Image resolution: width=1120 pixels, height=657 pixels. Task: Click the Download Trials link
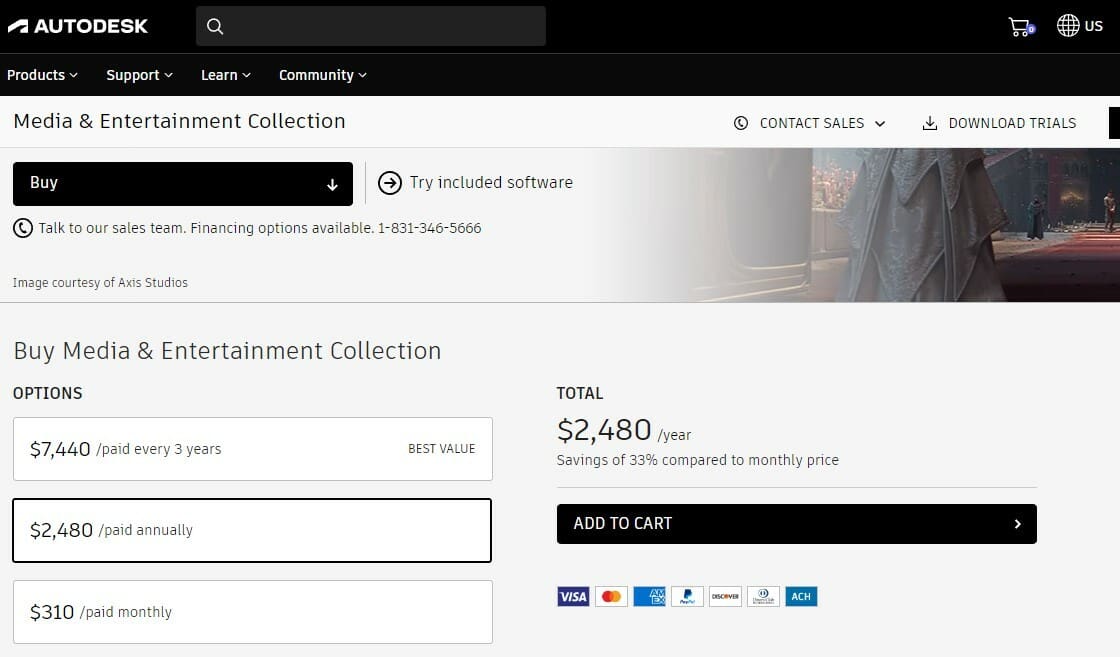point(999,123)
